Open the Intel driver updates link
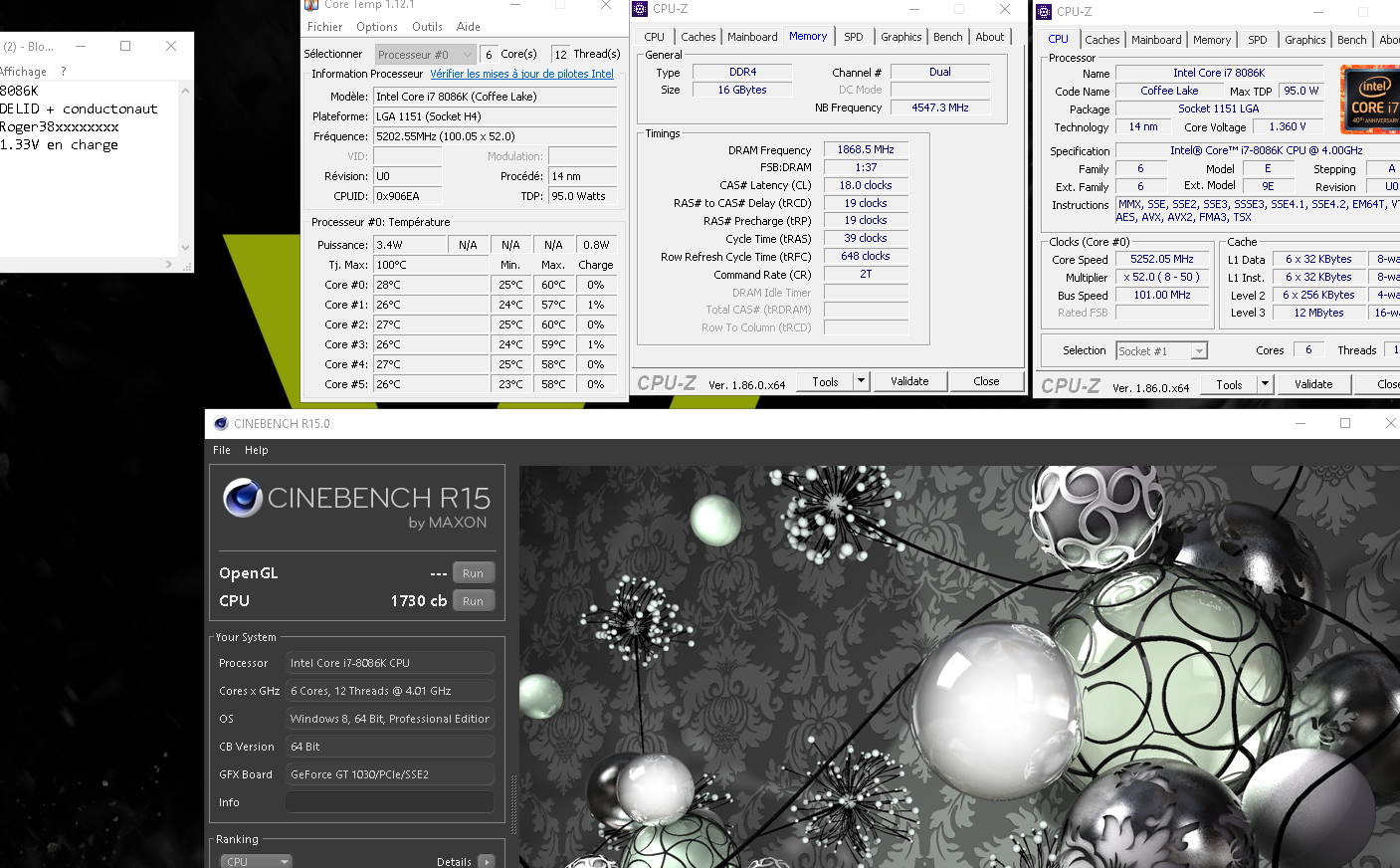The height and width of the screenshot is (868, 1400). click(x=521, y=74)
